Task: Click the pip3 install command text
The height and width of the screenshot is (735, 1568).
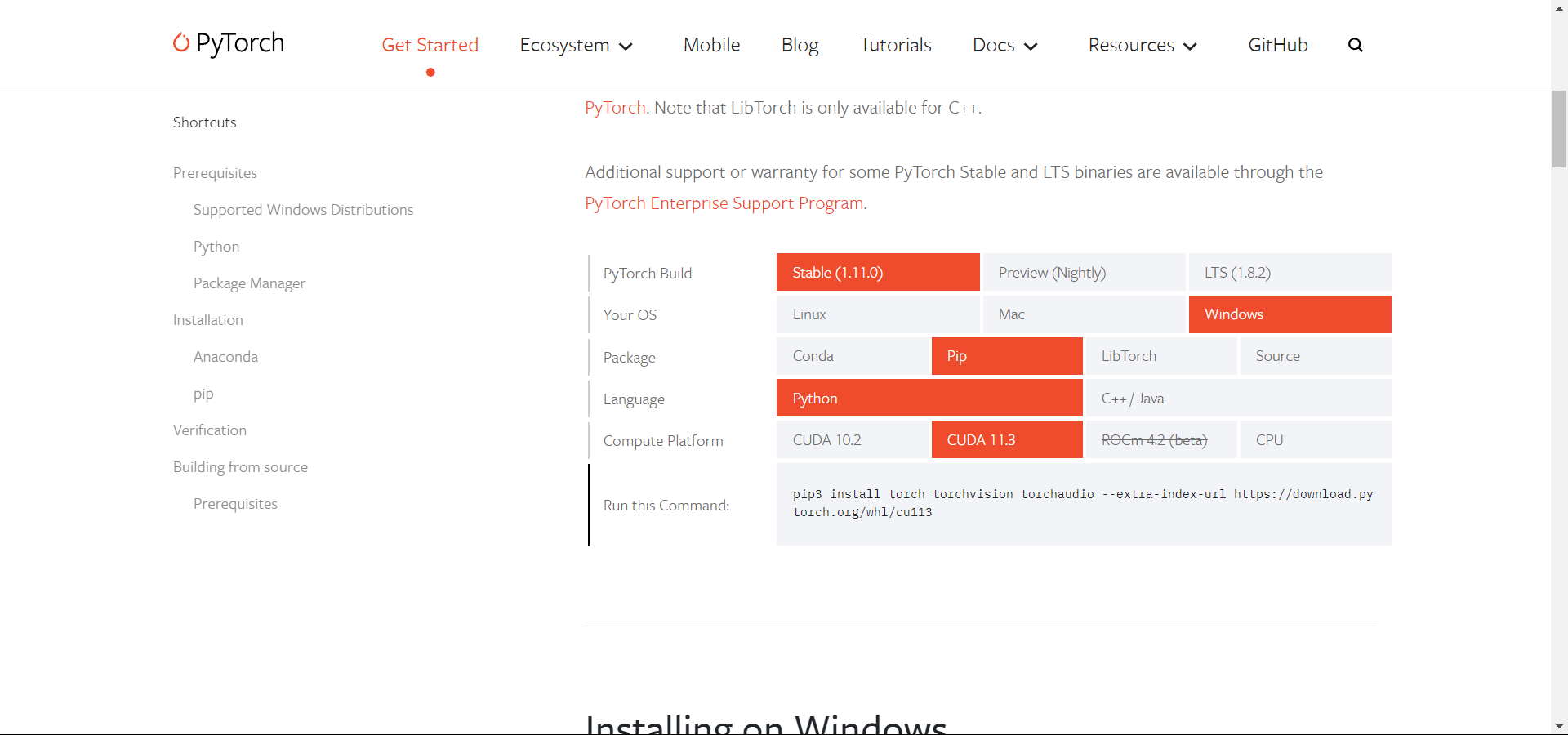Action: click(x=1083, y=503)
